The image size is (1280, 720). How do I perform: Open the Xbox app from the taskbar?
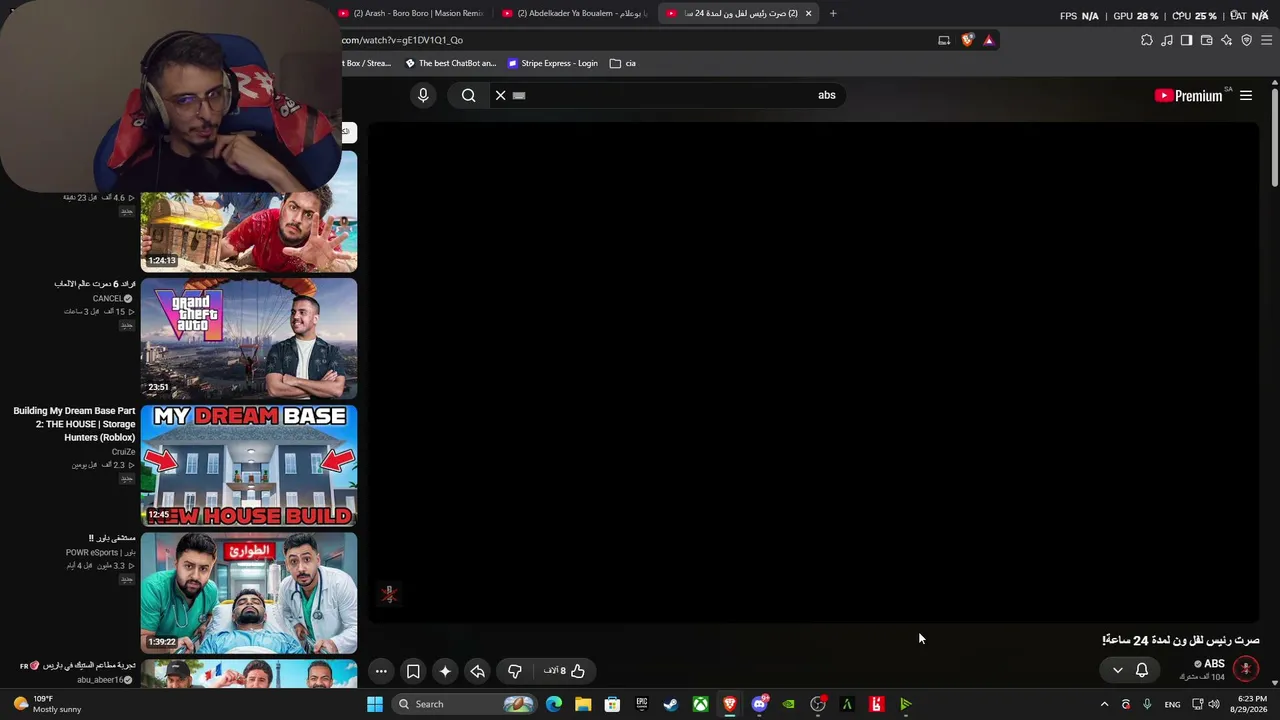pos(701,704)
